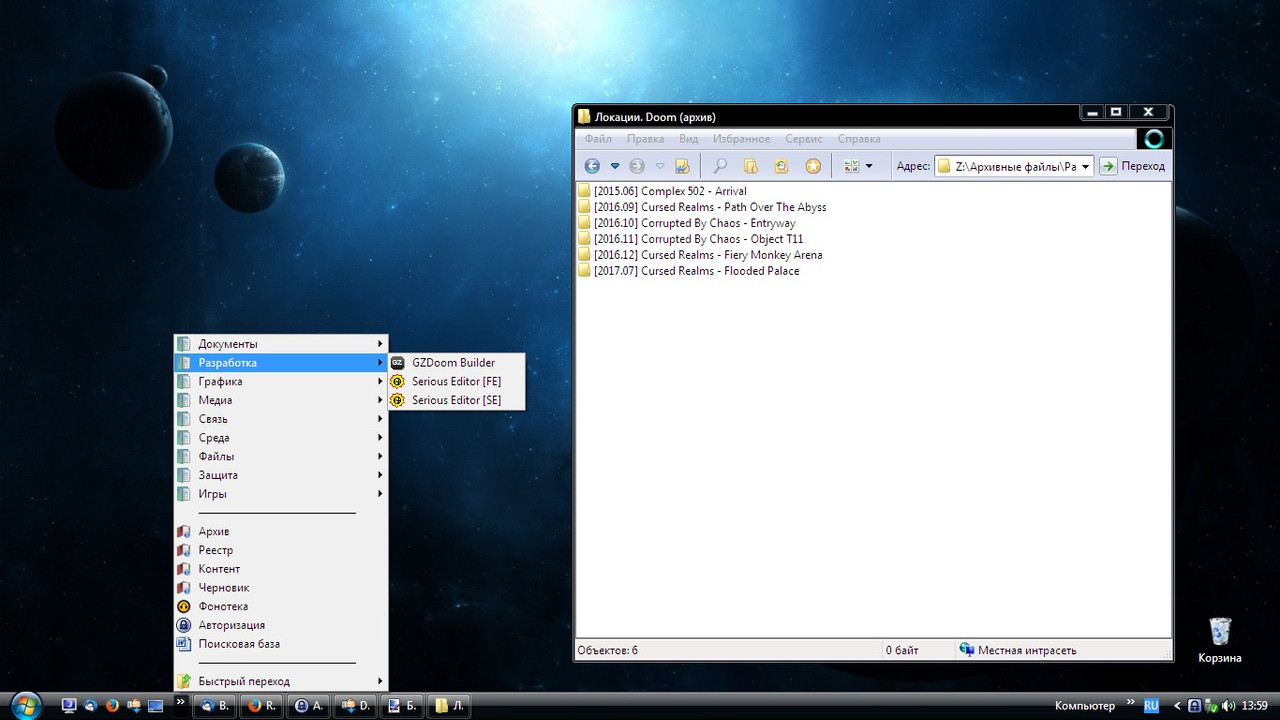Open the Сервис menu
The image size is (1280, 720).
tap(803, 138)
